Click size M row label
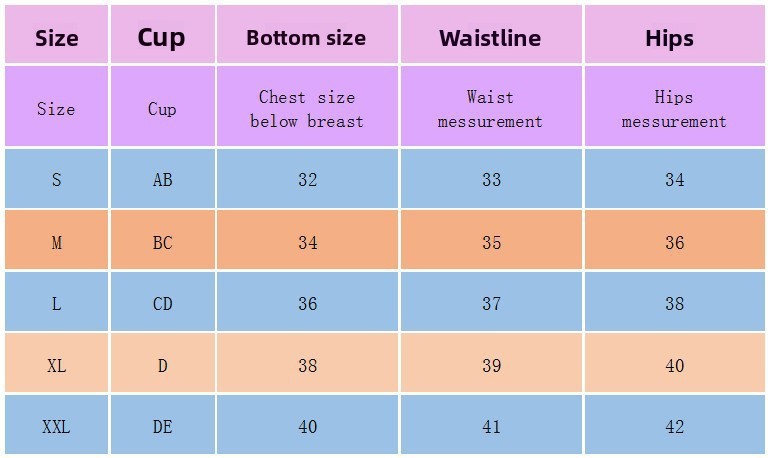This screenshot has height=458, width=770. pos(56,243)
